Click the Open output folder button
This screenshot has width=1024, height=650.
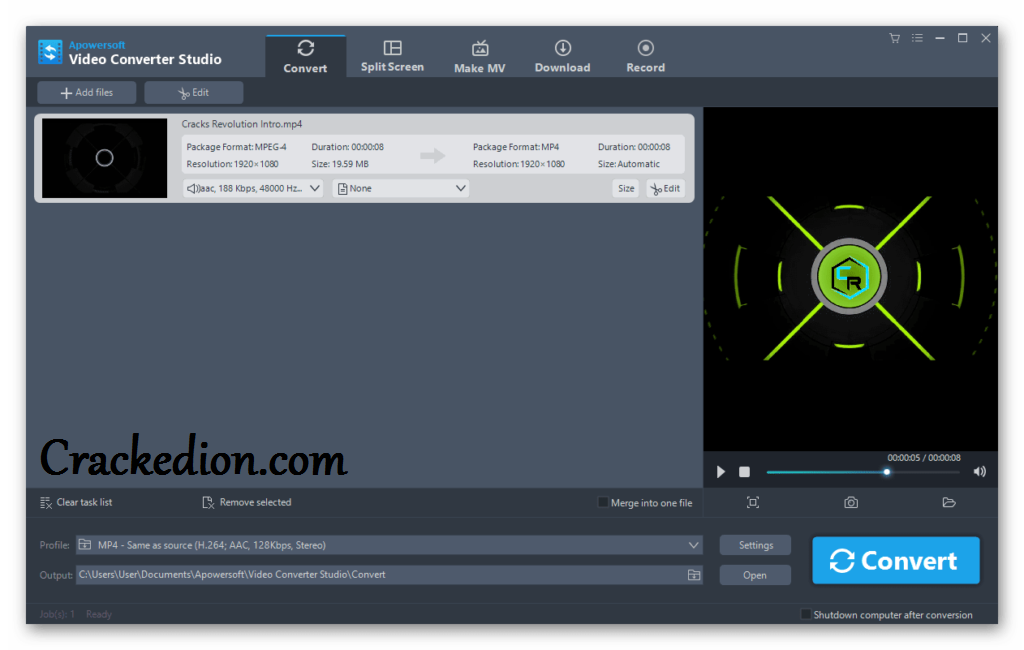pyautogui.click(x=755, y=575)
